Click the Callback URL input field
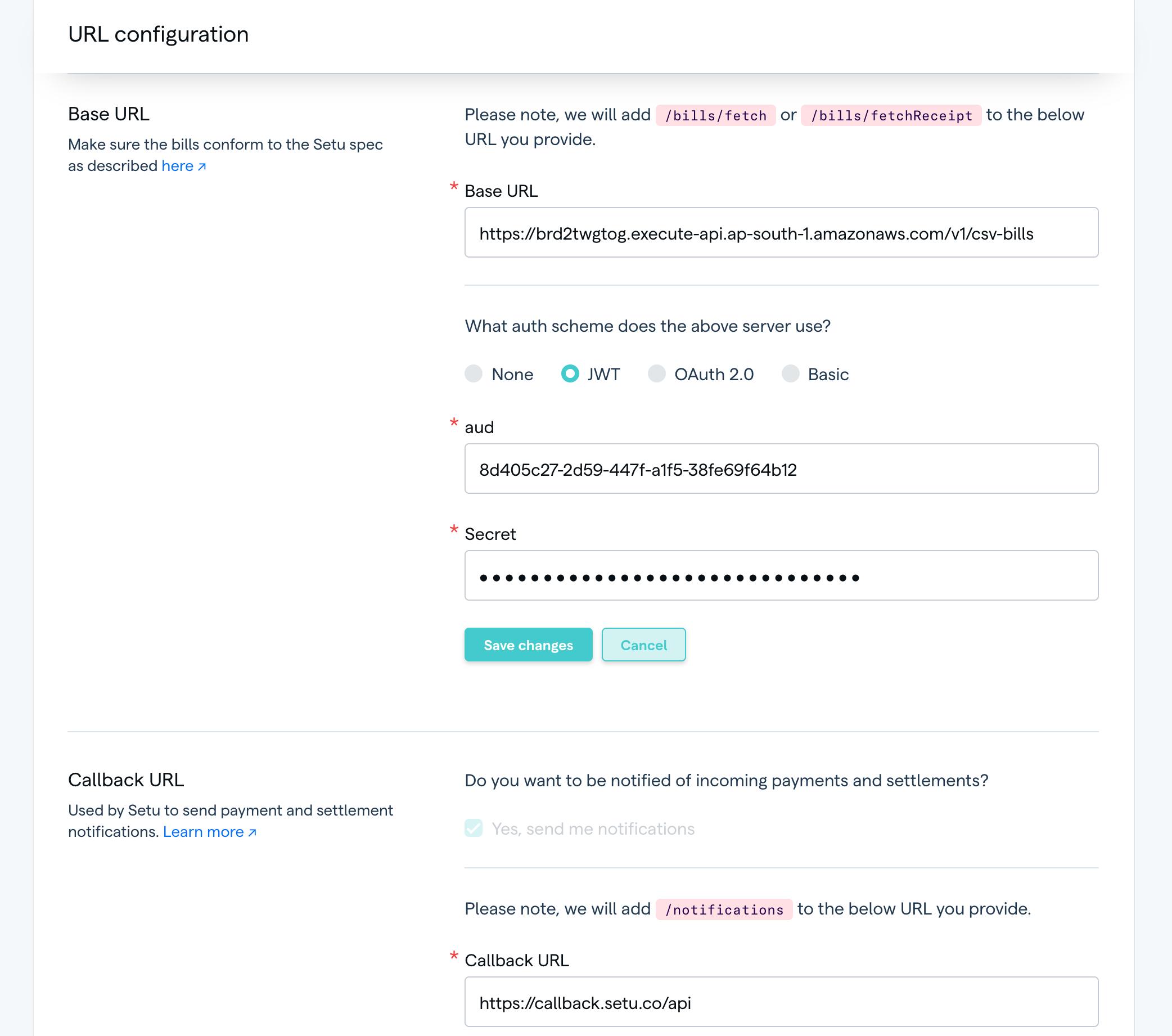This screenshot has width=1172, height=1036. click(781, 1002)
